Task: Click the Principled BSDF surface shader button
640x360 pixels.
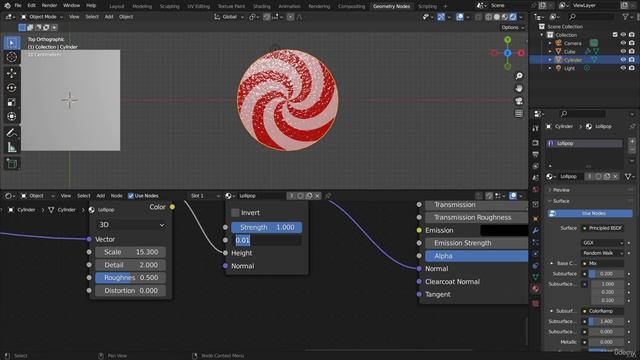Action: click(602, 228)
